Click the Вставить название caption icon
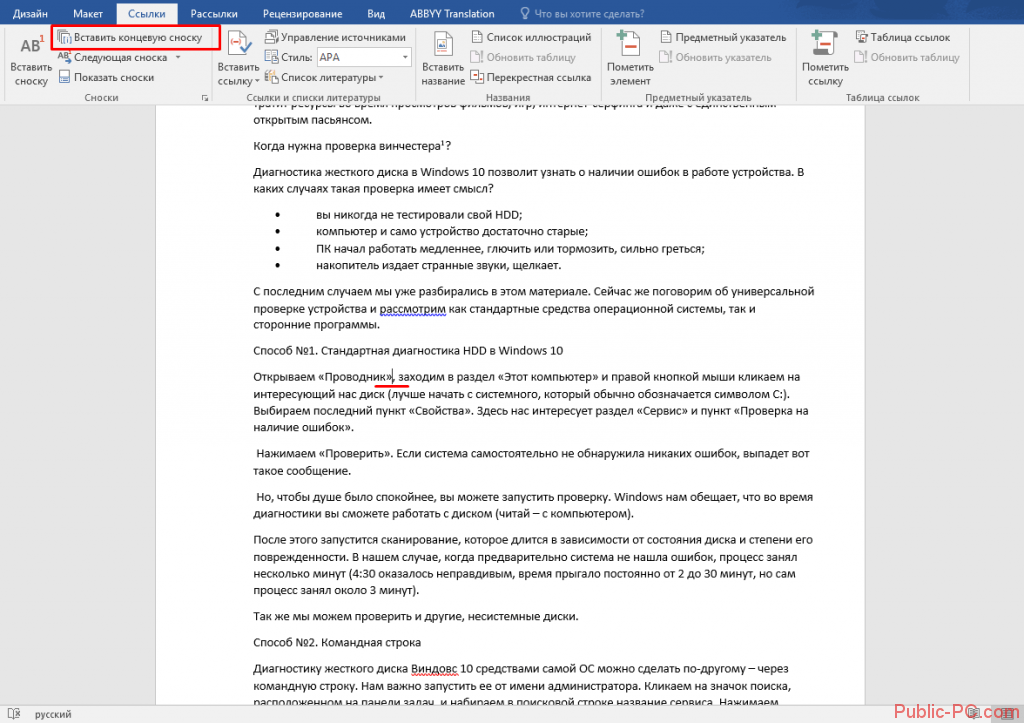The image size is (1024, 723). coord(443,44)
